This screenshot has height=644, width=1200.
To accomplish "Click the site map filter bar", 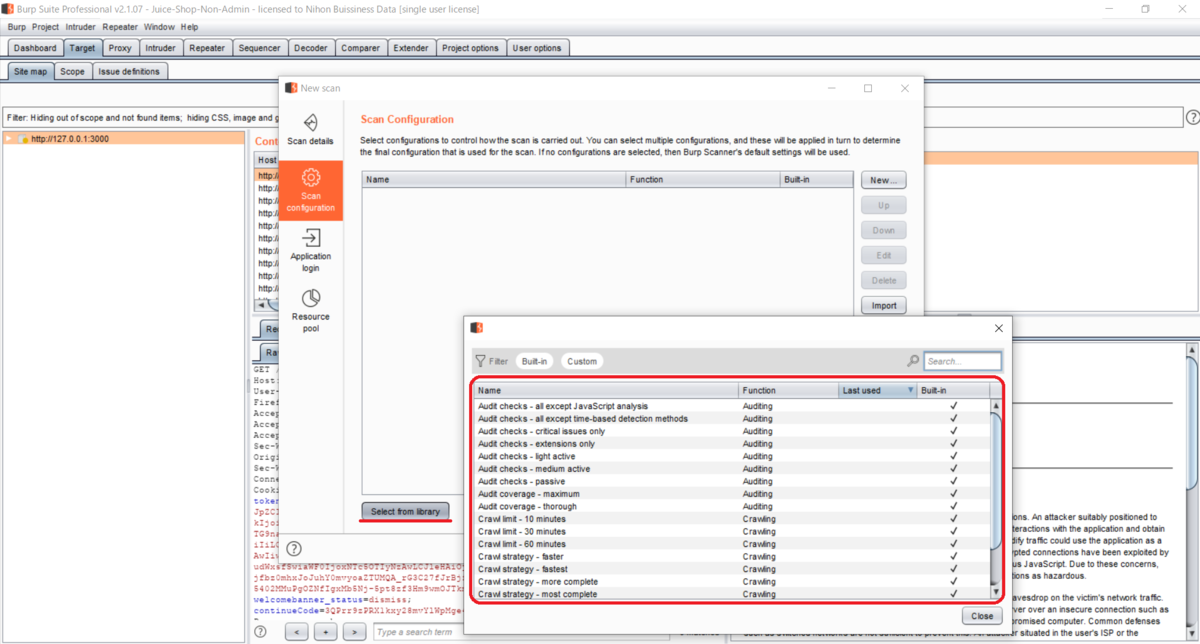I will 592,118.
